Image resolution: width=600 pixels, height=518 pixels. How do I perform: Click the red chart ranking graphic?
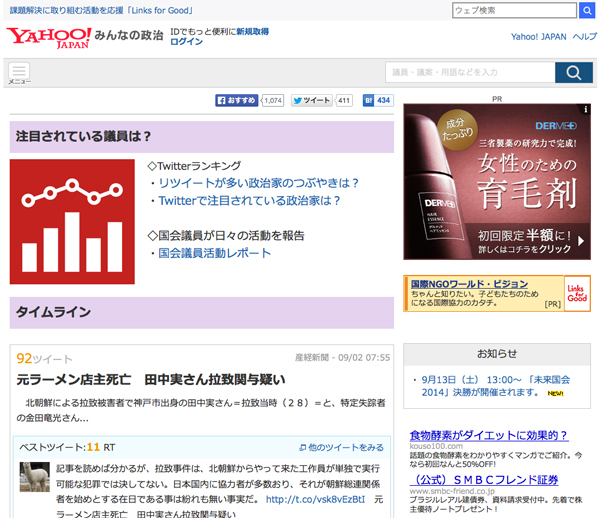pyautogui.click(x=72, y=214)
